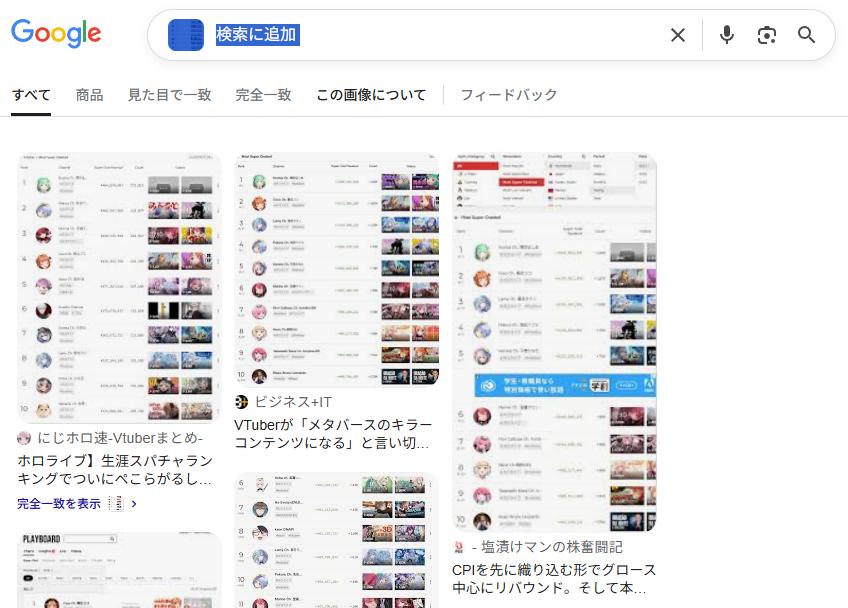Click the ビジネス+IT site favicon
The height and width of the screenshot is (608, 848).
pyautogui.click(x=242, y=402)
